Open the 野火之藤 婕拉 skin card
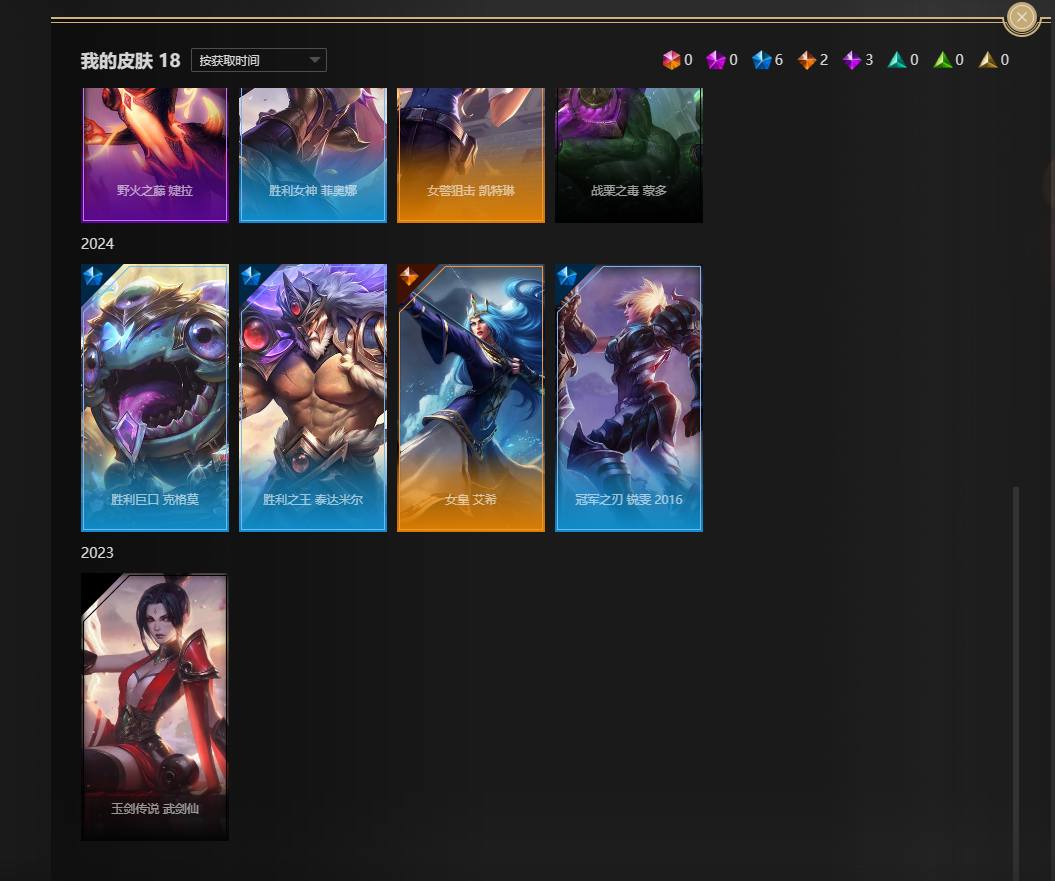The image size is (1055, 881). point(155,155)
